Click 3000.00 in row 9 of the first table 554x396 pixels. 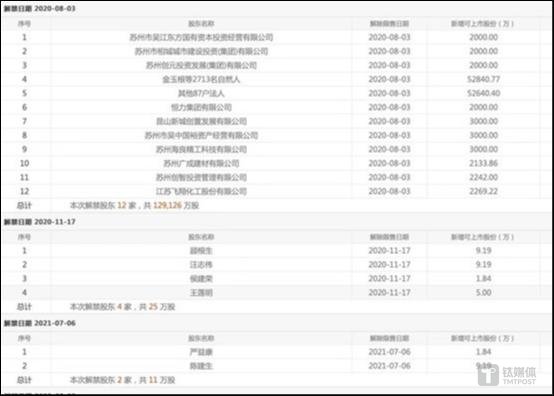click(x=483, y=149)
